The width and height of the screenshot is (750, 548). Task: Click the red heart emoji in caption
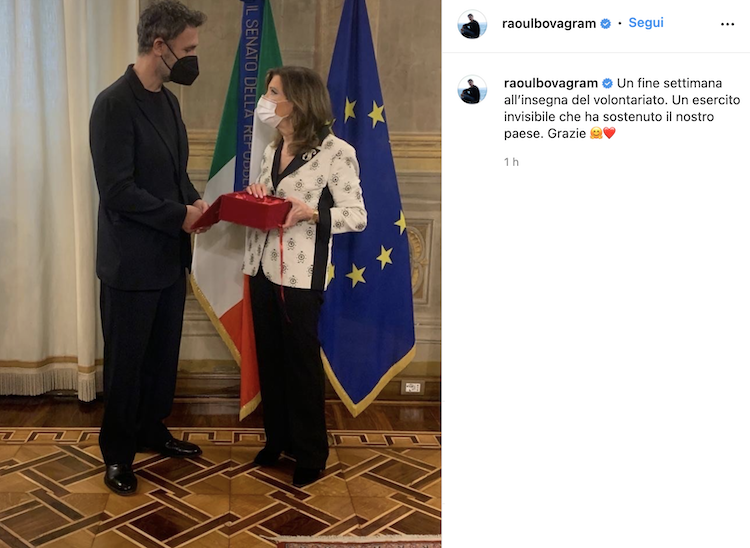pyautogui.click(x=609, y=133)
